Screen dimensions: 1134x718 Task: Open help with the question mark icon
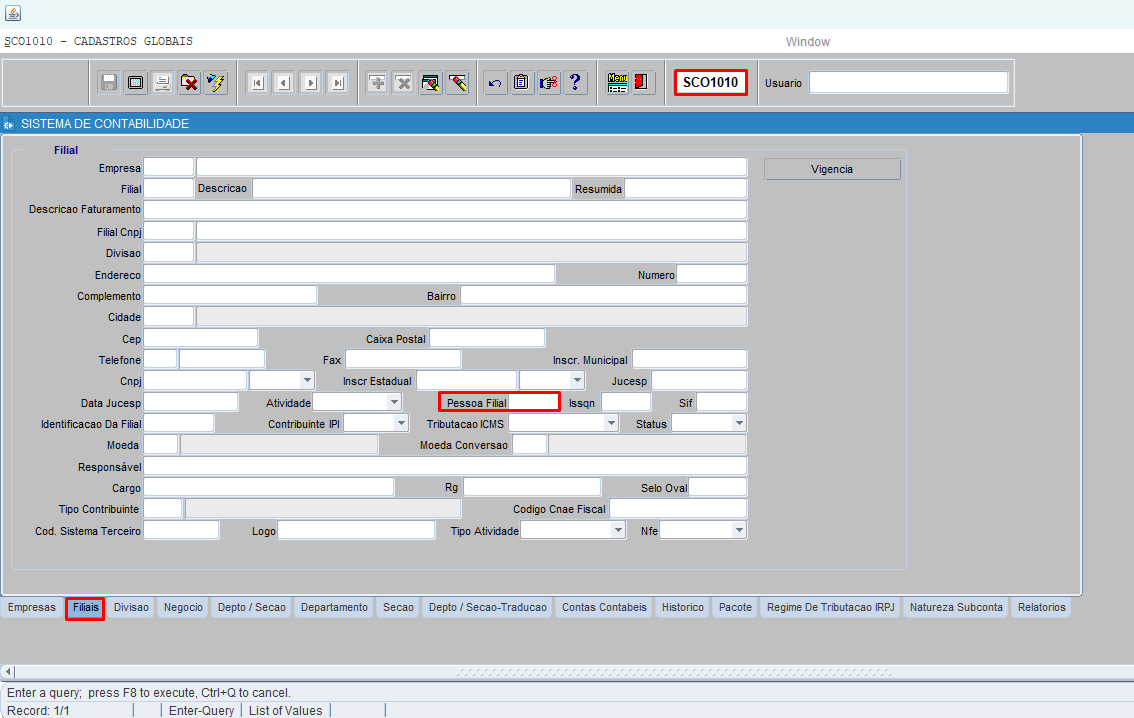pyautogui.click(x=575, y=83)
